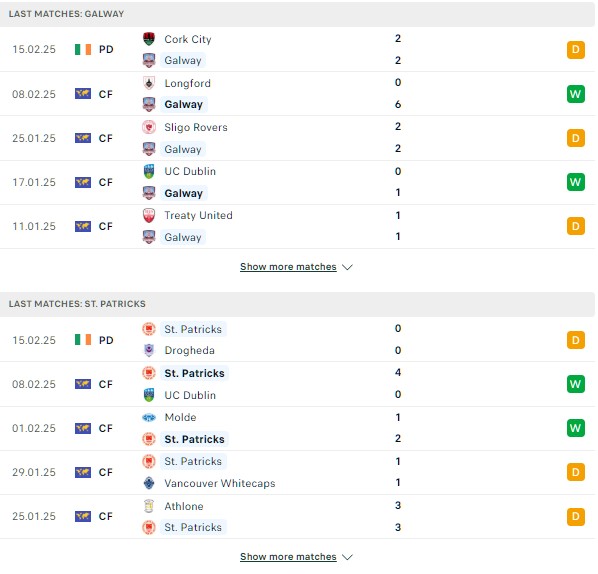
Task: Expand Show more matches chevron under Galway
Action: coord(347,267)
